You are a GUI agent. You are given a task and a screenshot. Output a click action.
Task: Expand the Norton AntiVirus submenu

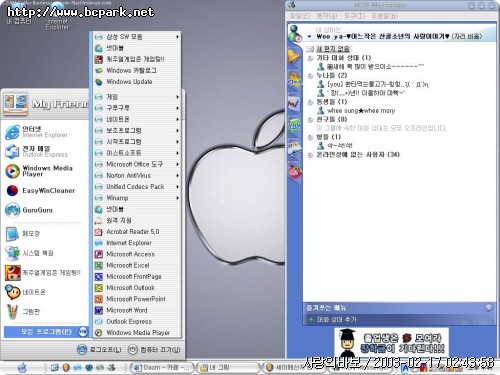coord(137,176)
